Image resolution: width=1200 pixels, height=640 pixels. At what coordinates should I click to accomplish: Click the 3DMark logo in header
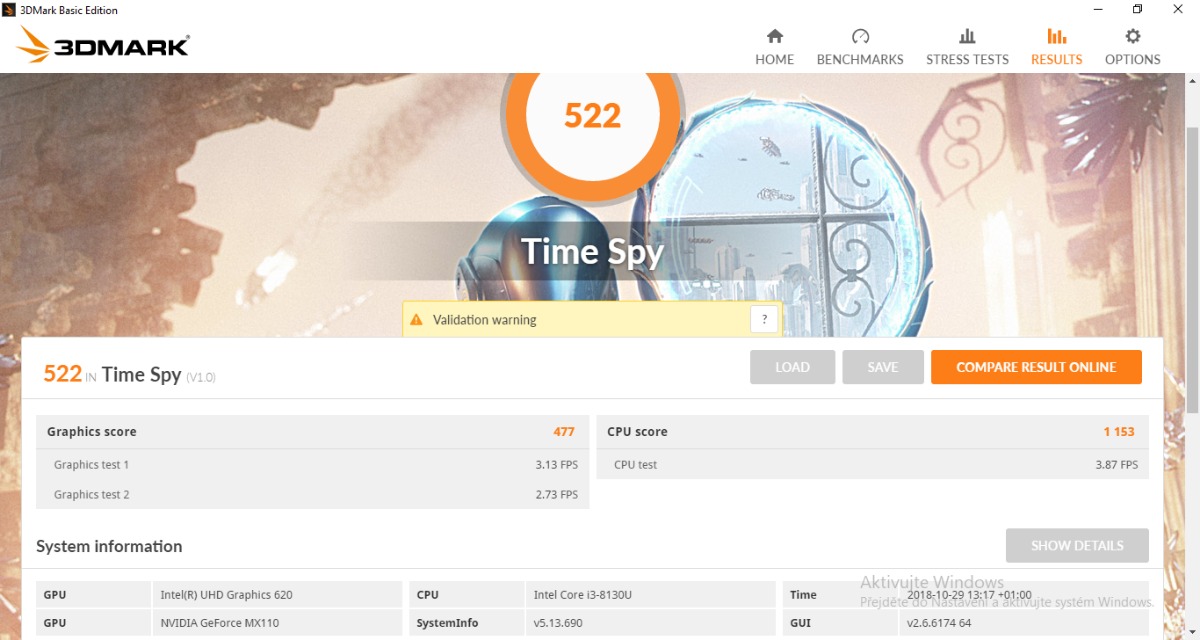[x=103, y=45]
